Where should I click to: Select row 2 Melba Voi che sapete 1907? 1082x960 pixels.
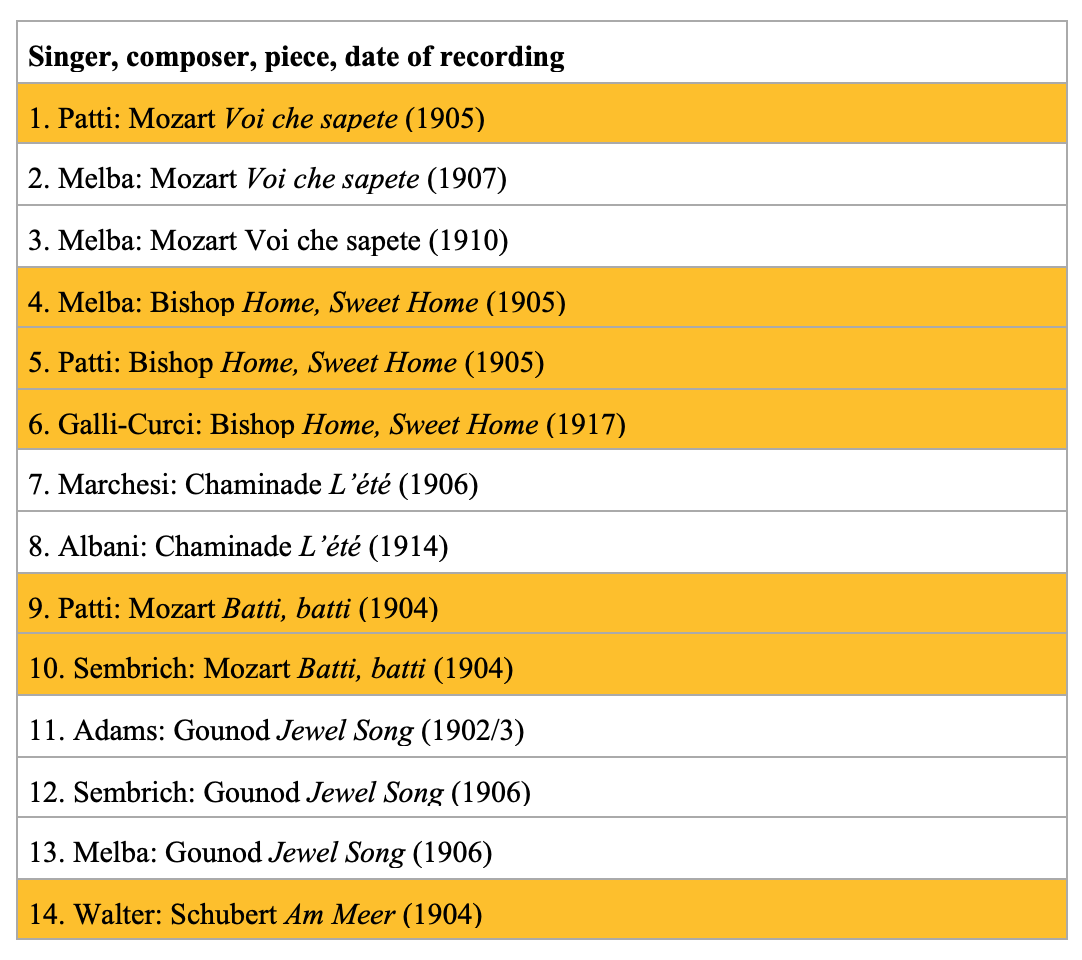pyautogui.click(x=268, y=180)
